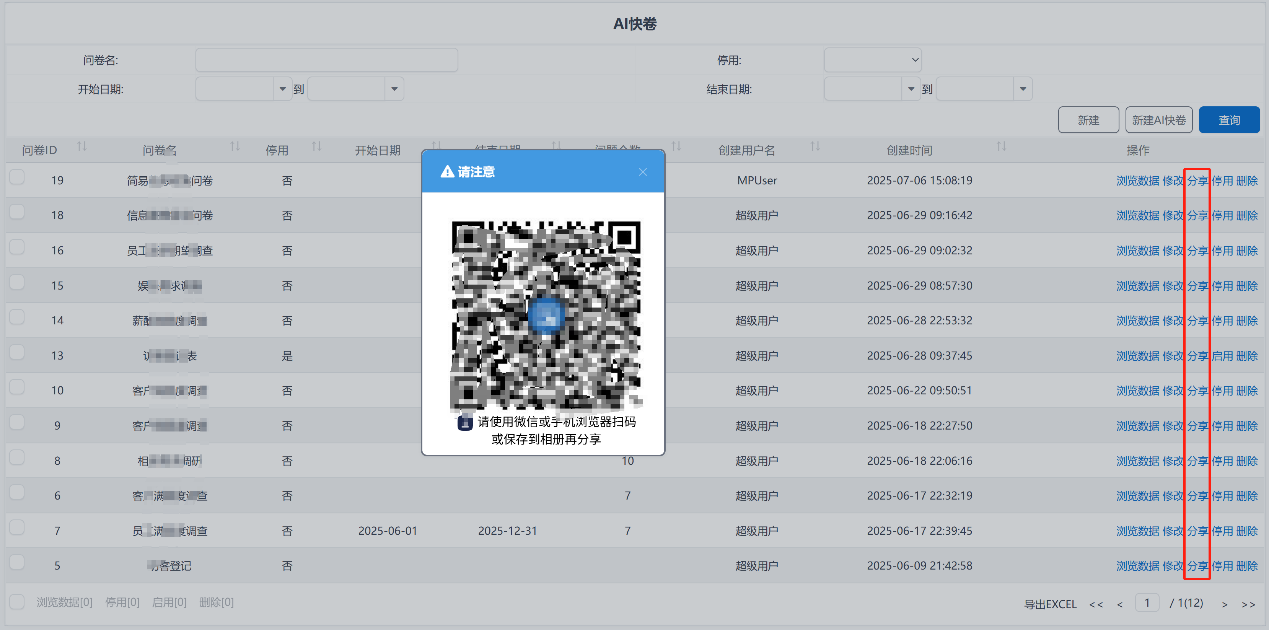The height and width of the screenshot is (630, 1269).
Task: Click 修改 for questionnaire ID 18
Action: tap(1174, 216)
